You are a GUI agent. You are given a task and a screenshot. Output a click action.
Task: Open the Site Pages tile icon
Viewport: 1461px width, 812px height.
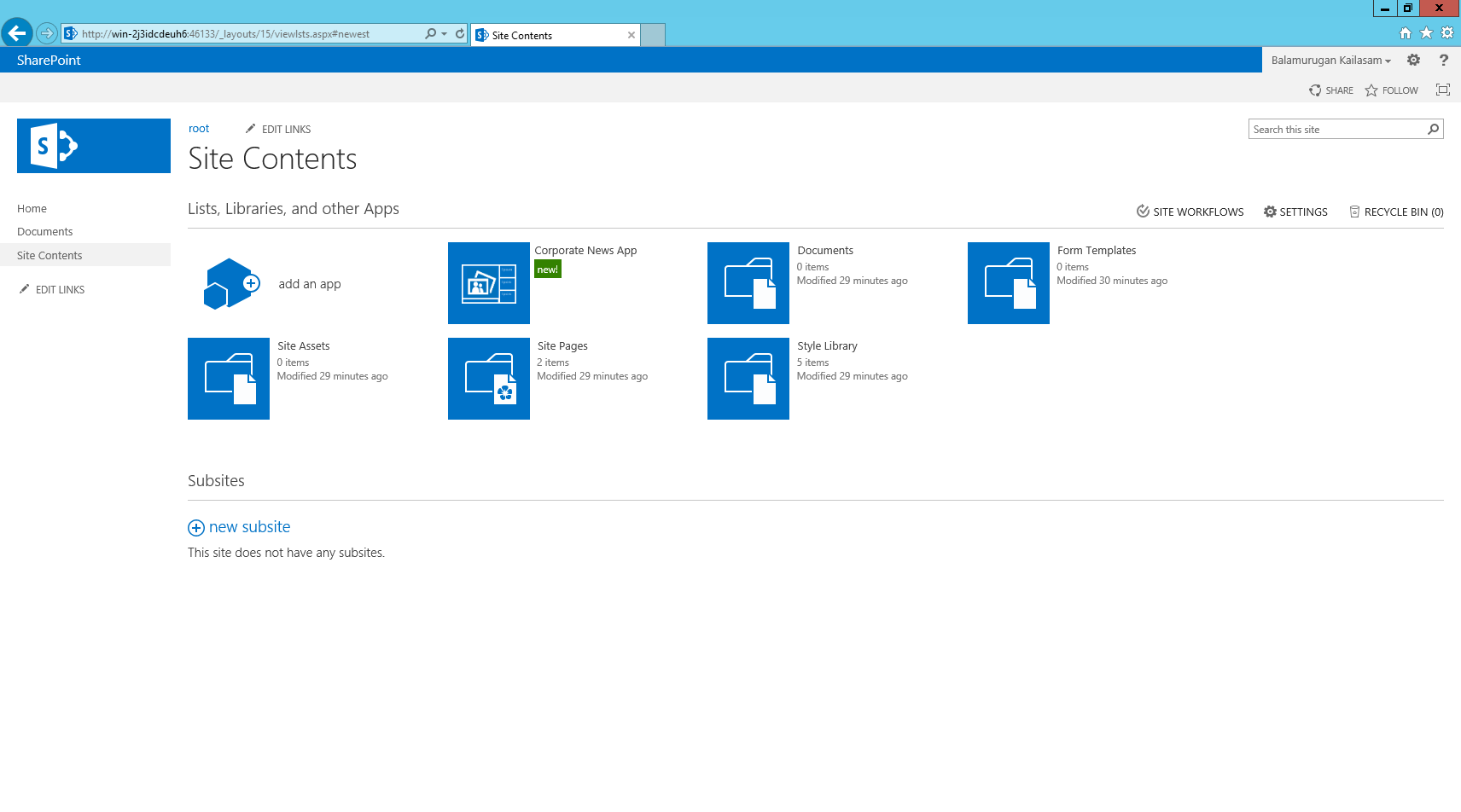pyautogui.click(x=489, y=379)
